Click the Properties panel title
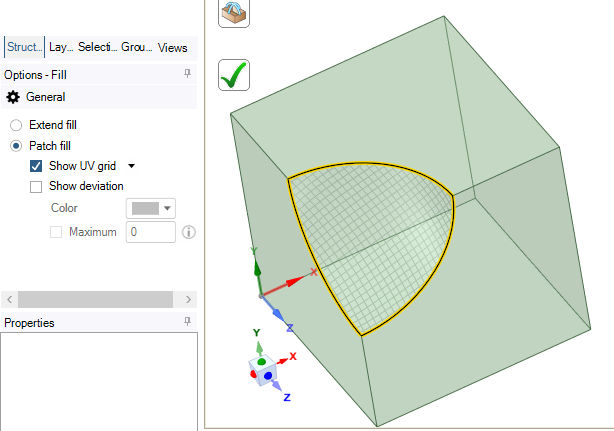The width and height of the screenshot is (614, 431). pyautogui.click(x=29, y=323)
